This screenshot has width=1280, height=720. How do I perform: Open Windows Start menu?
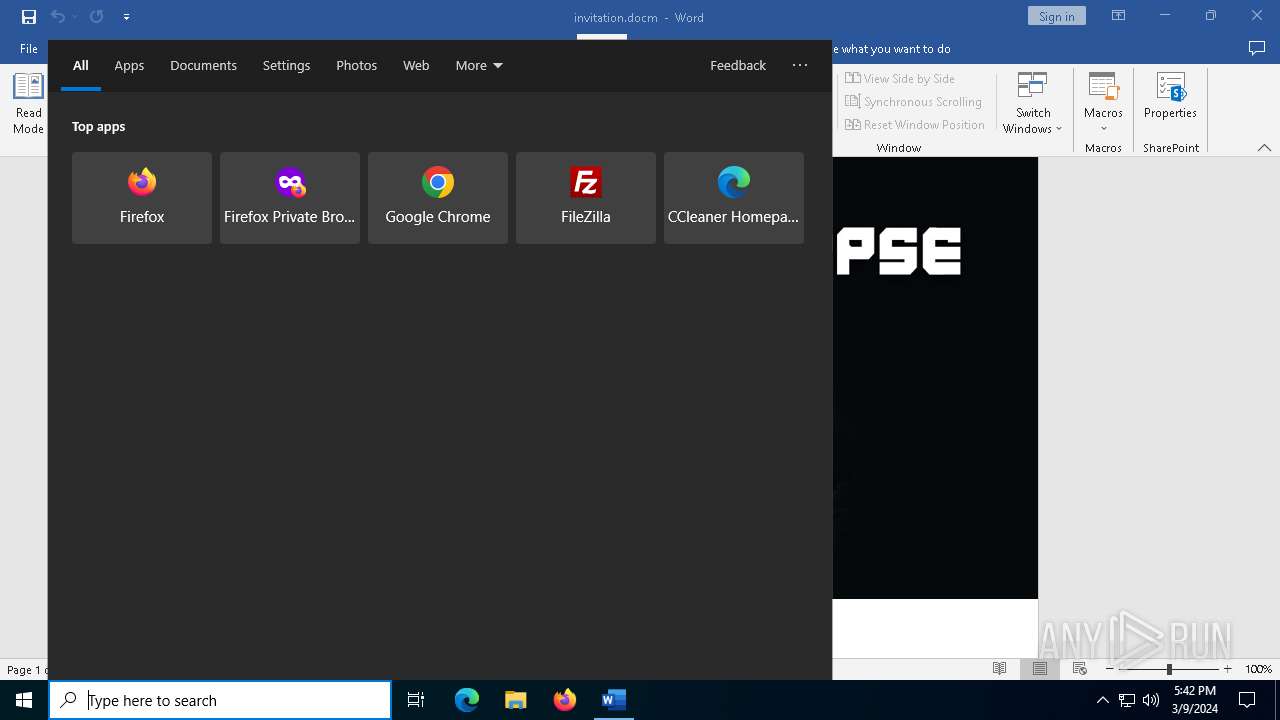click(24, 700)
